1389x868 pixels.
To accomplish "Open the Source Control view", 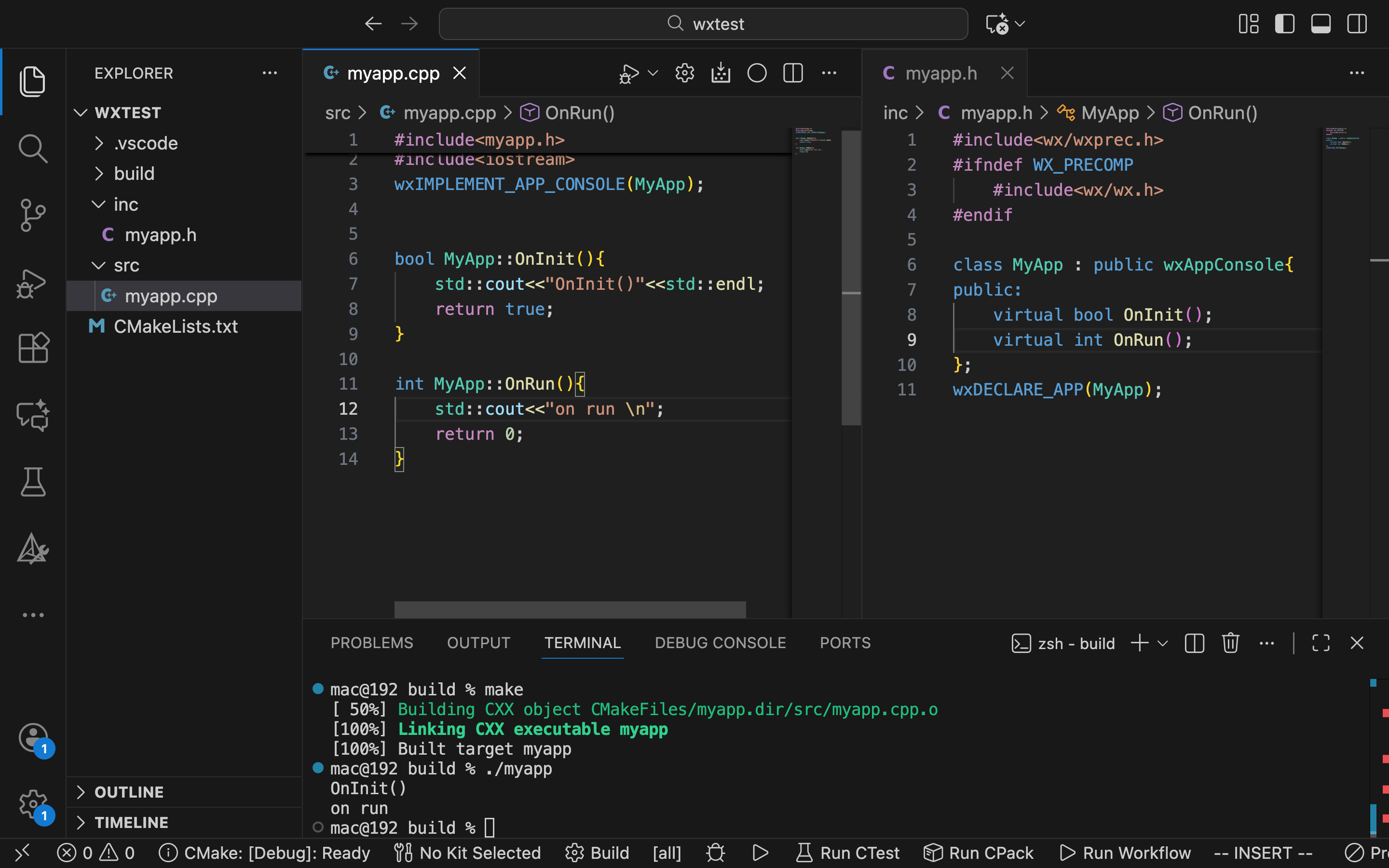I will point(33,215).
